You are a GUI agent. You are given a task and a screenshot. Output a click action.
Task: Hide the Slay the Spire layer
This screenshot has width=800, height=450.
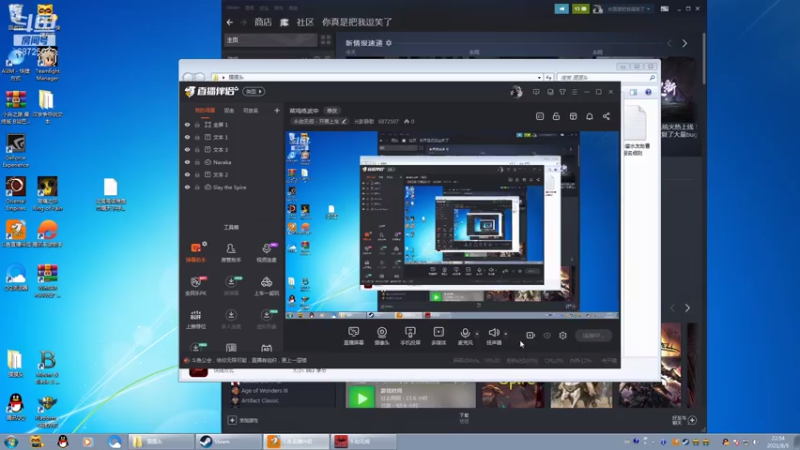click(187, 187)
